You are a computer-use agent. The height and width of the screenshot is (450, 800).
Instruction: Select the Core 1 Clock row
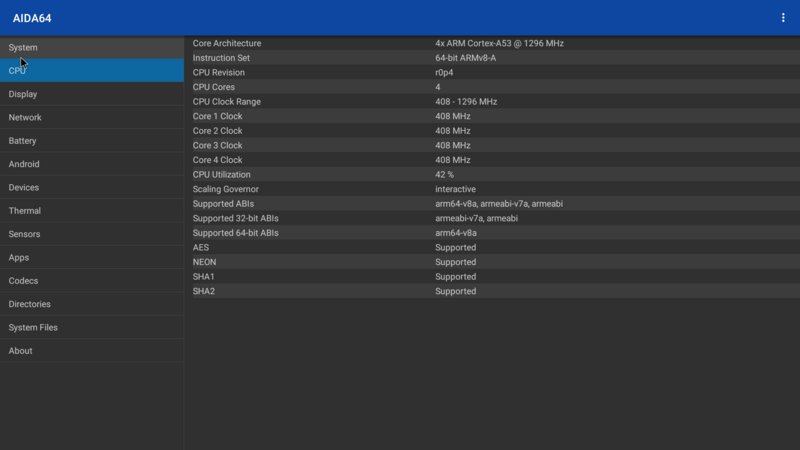click(x=492, y=116)
